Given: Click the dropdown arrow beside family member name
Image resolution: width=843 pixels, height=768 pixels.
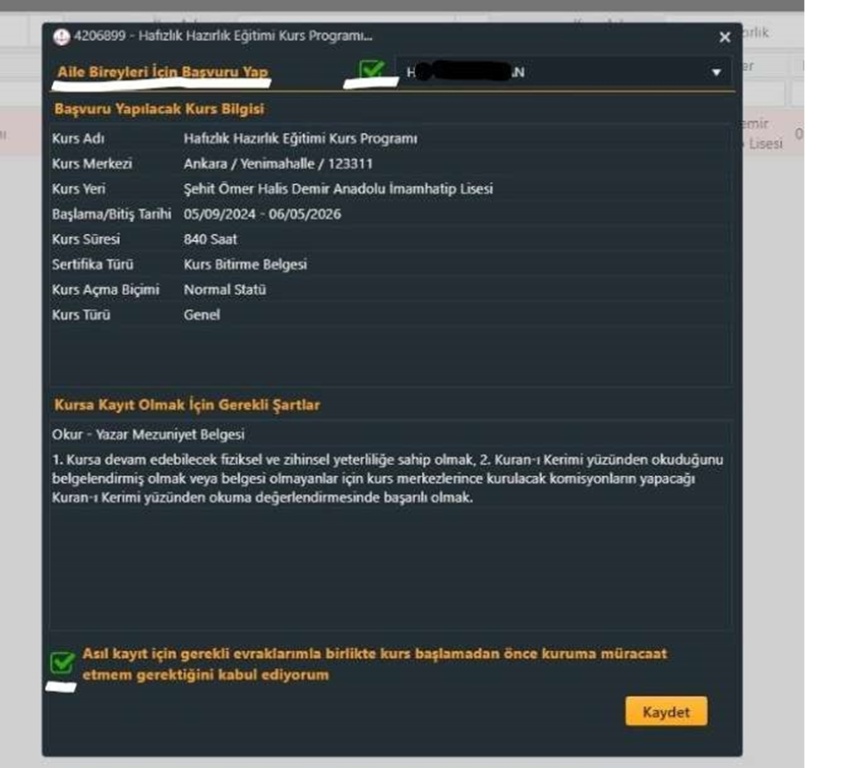Looking at the screenshot, I should coord(716,72).
